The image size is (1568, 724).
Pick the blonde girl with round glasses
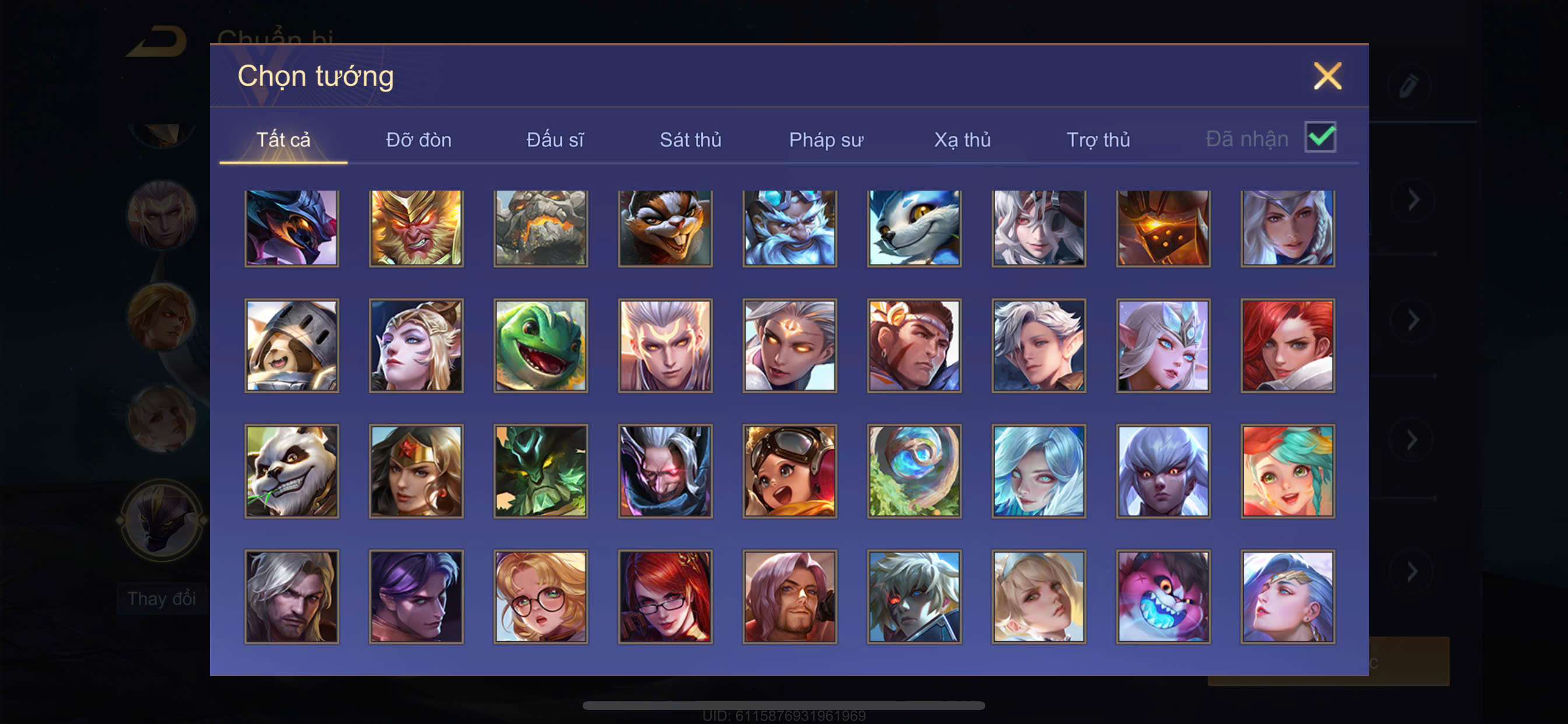point(541,597)
